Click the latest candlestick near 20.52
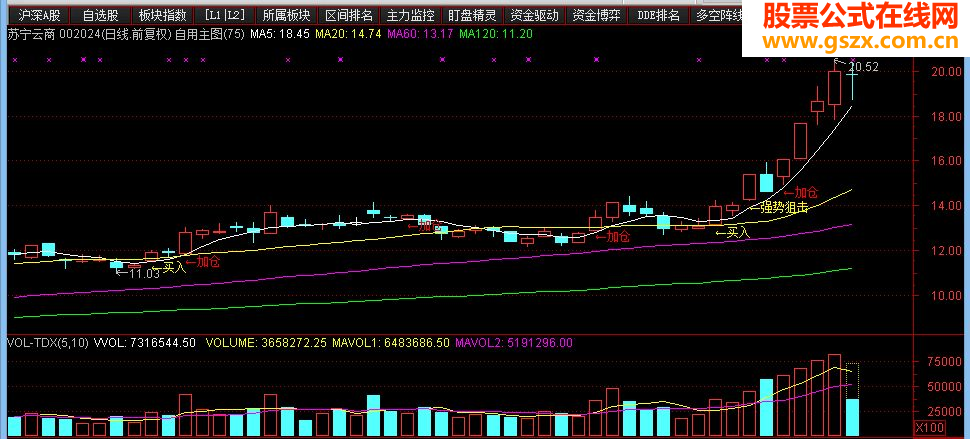 [853, 80]
